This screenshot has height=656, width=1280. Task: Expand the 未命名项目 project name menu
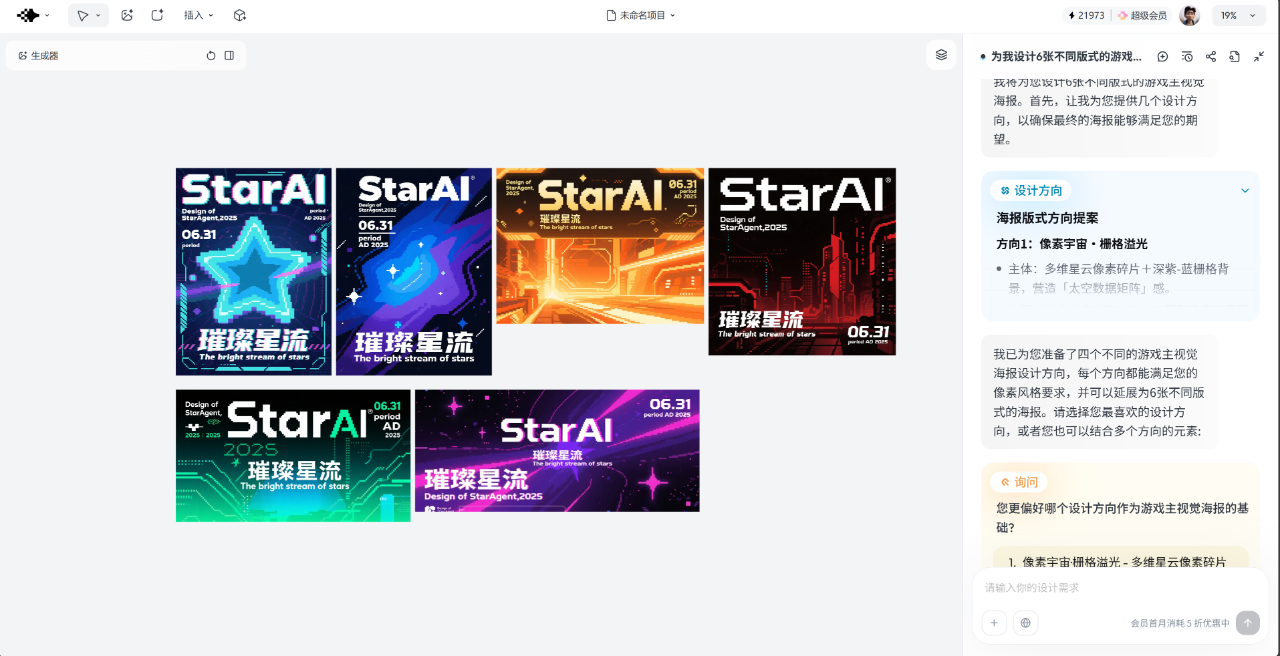[x=641, y=15]
